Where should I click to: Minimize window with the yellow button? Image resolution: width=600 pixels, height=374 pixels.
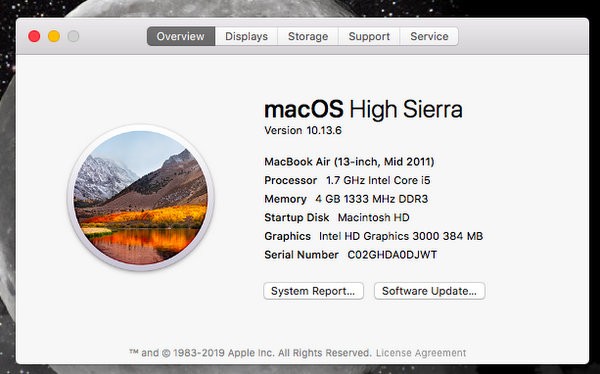coord(54,36)
